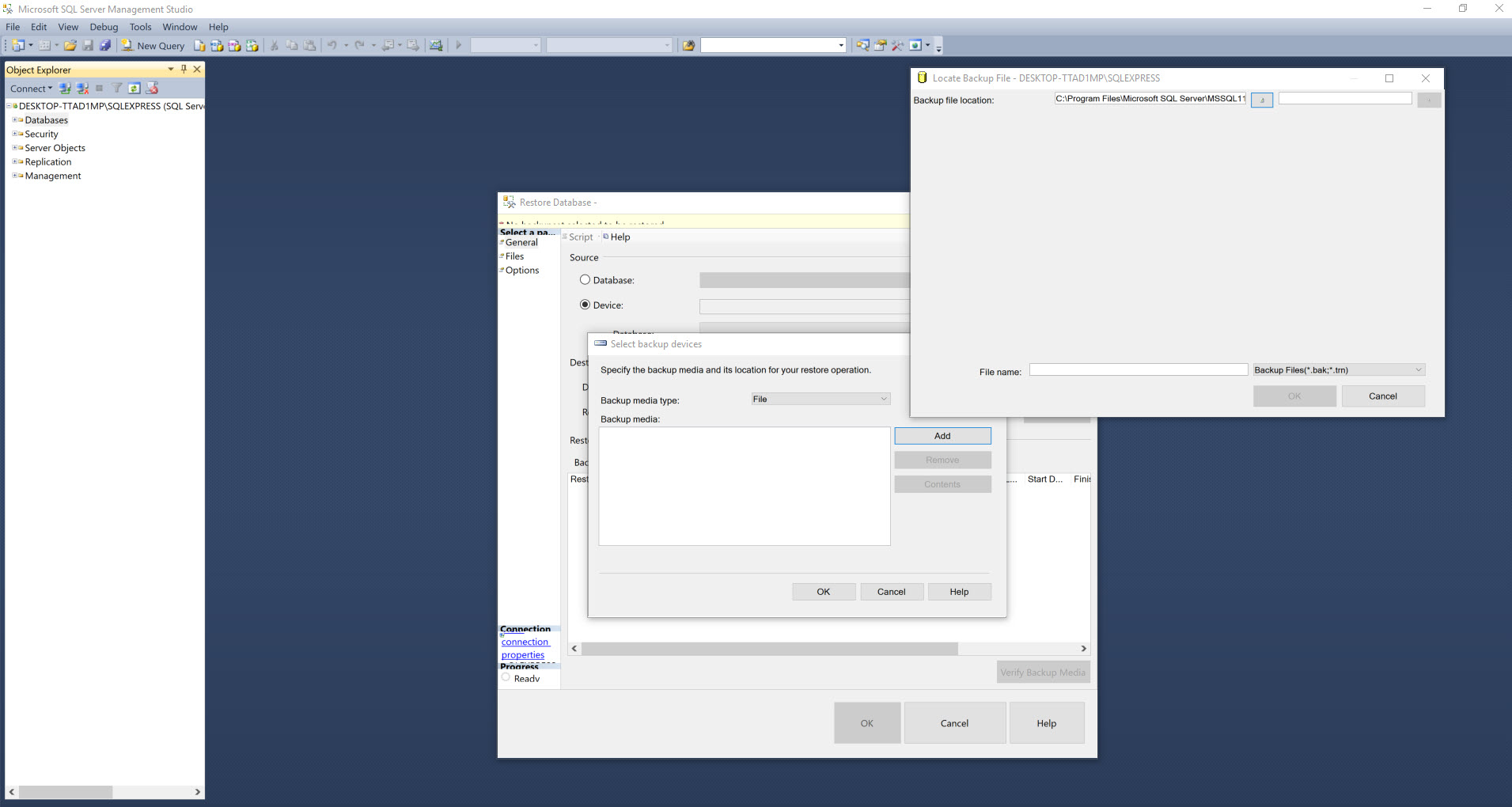Click Cancel in Select backup devices dialog

point(891,592)
